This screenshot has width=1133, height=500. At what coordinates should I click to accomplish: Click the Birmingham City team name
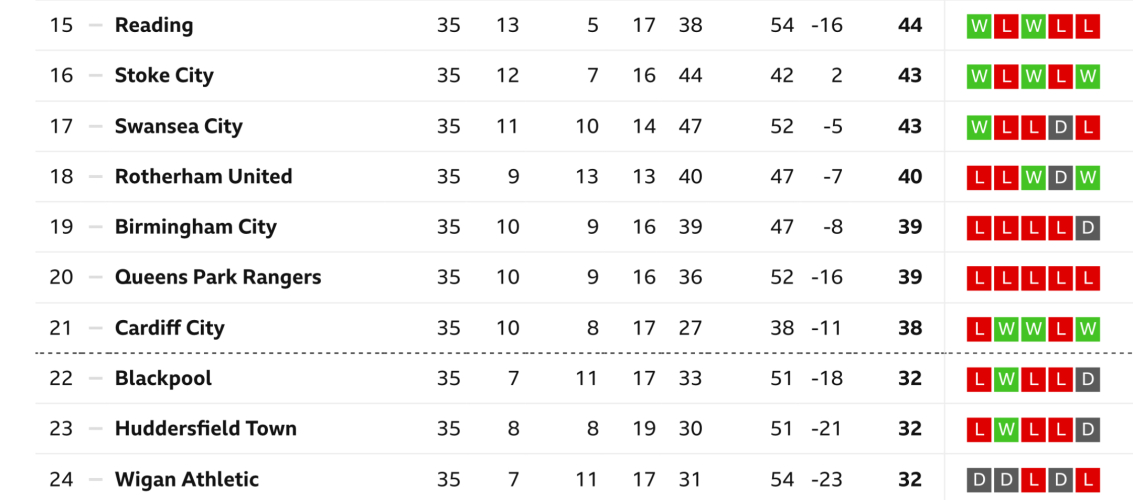pos(195,227)
